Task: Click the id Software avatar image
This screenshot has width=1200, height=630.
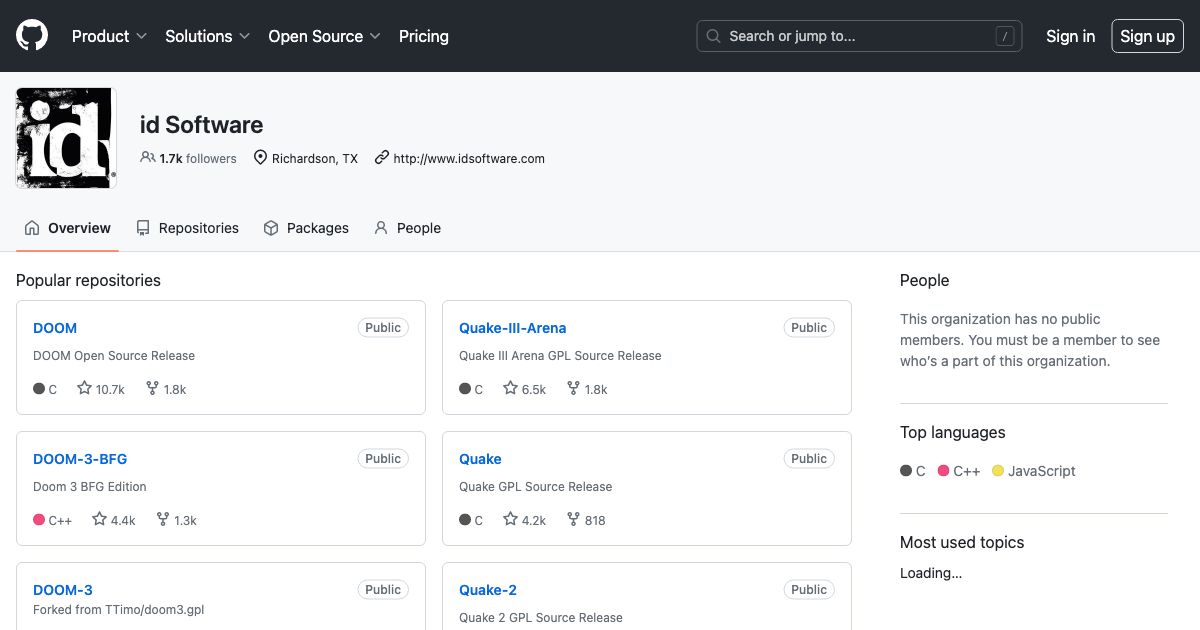Action: pyautogui.click(x=65, y=137)
